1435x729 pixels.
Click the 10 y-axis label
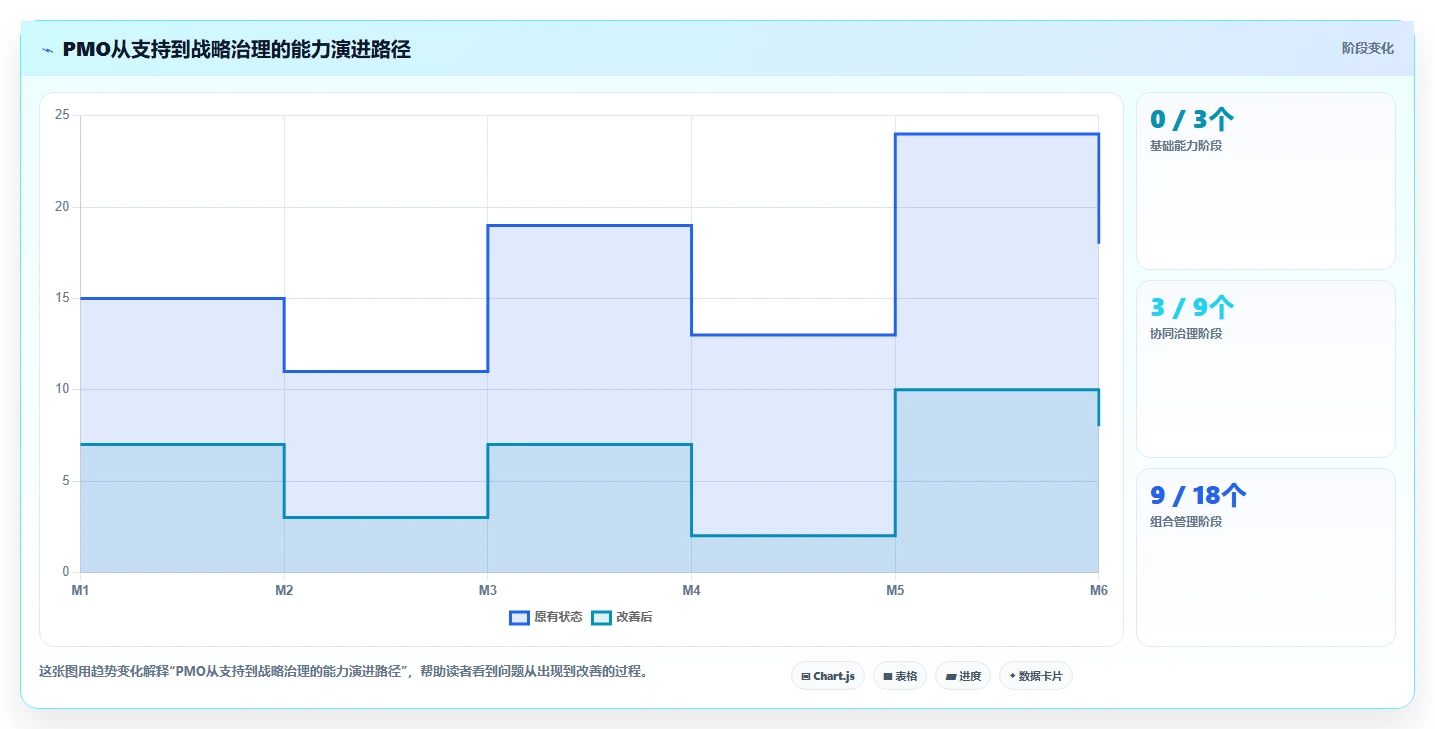[62, 389]
